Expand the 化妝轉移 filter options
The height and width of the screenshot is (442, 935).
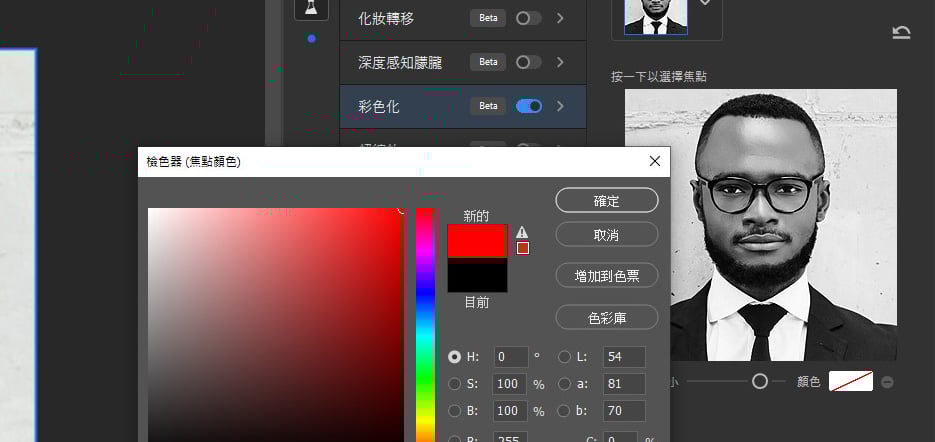(560, 18)
